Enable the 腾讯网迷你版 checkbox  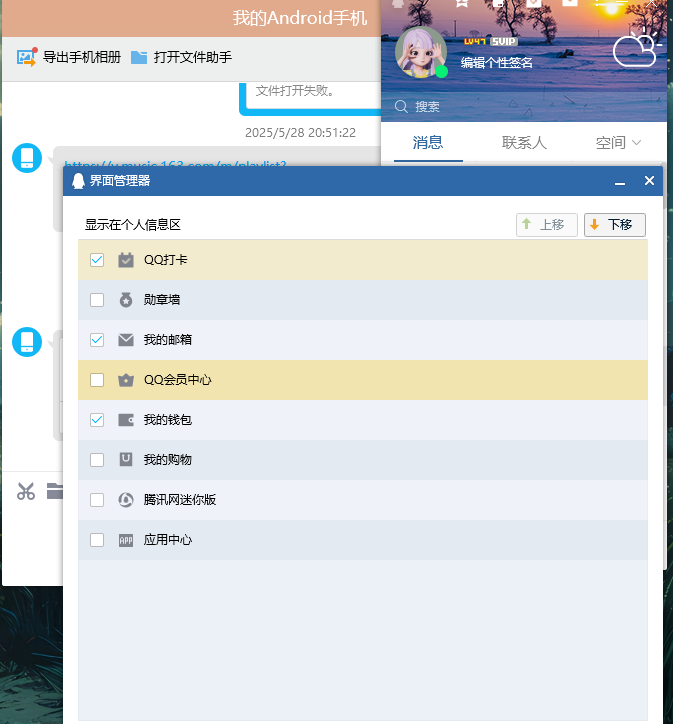coord(97,500)
